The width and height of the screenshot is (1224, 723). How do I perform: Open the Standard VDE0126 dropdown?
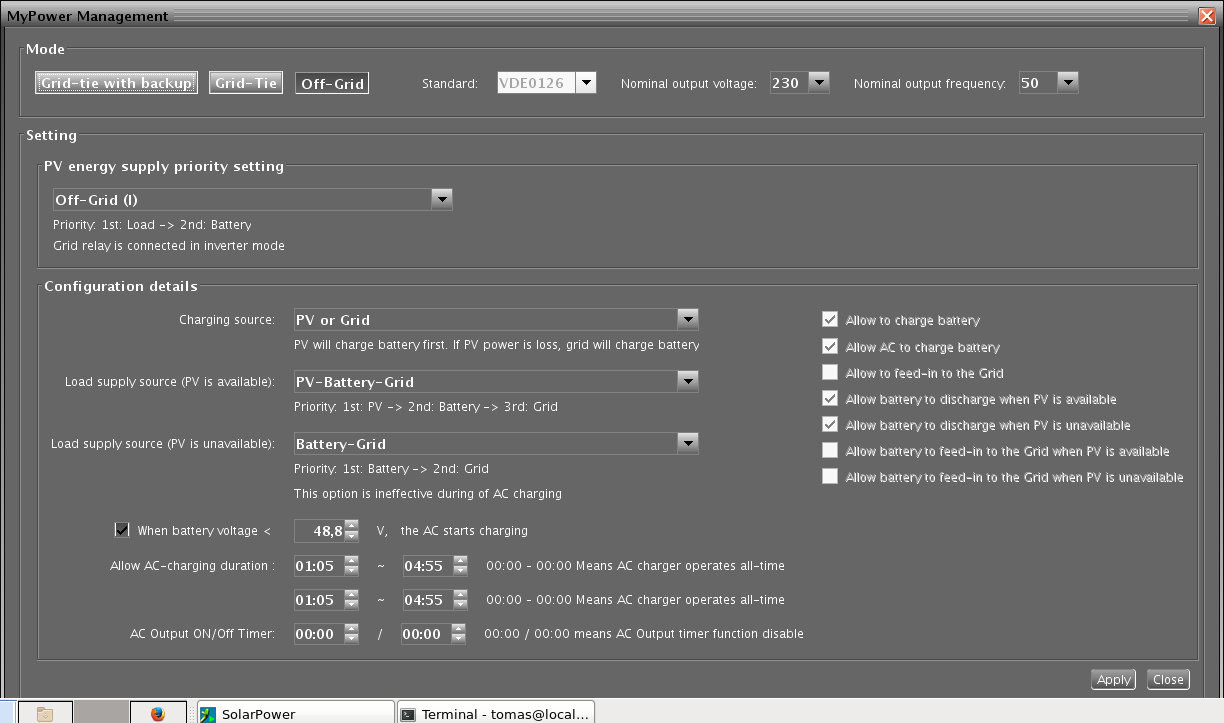point(586,83)
